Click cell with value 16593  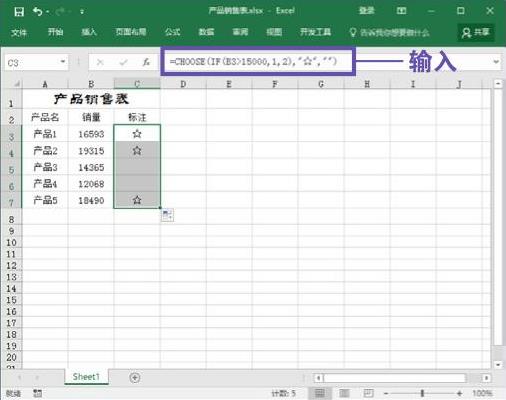click(x=91, y=134)
